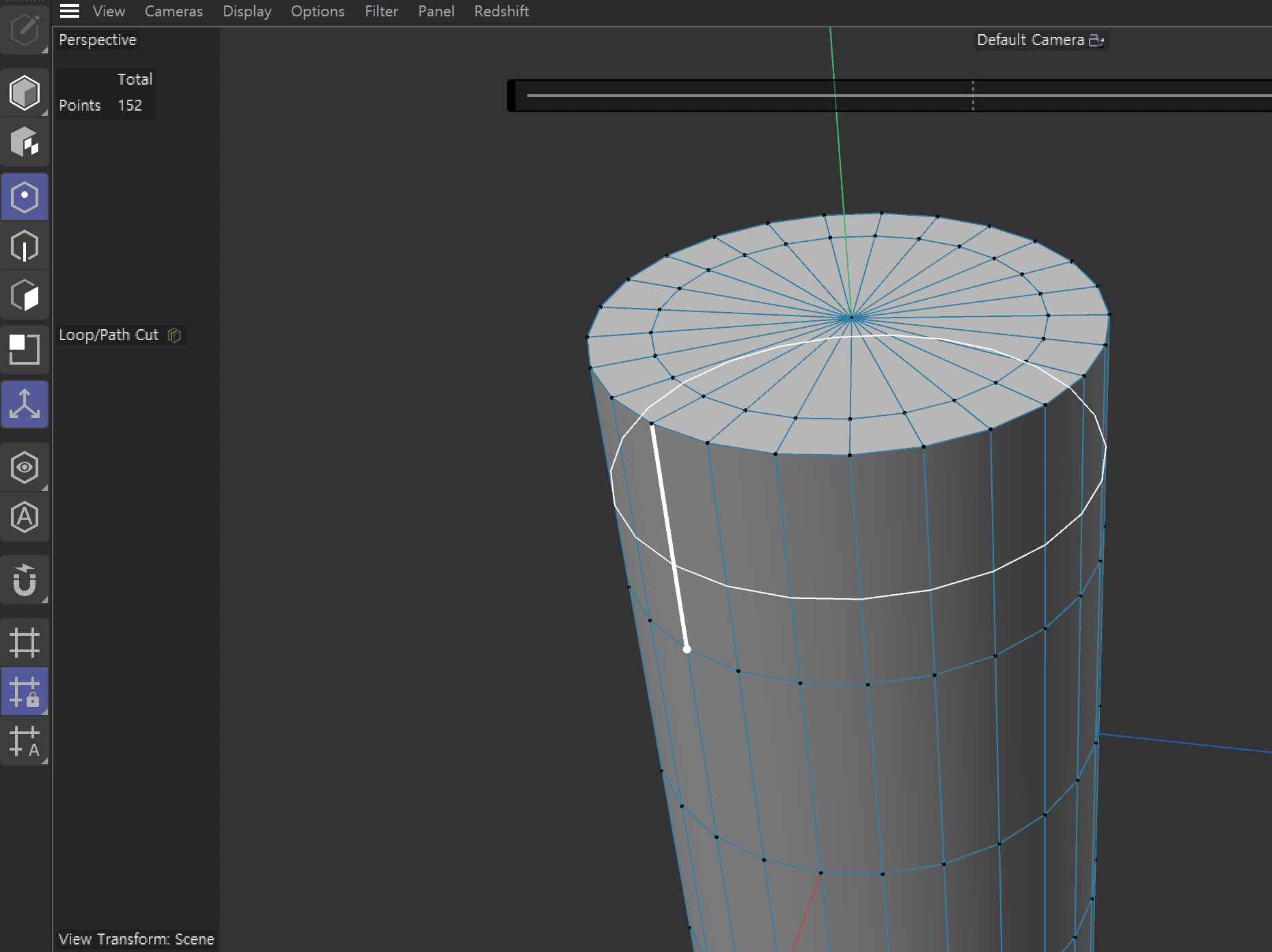Select the Axis mode icon

click(25, 404)
